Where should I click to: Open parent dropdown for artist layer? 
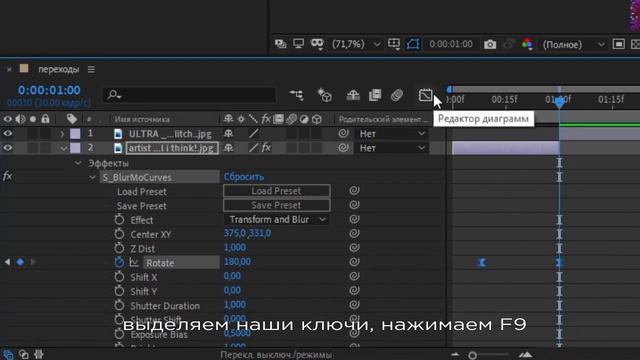pos(392,148)
